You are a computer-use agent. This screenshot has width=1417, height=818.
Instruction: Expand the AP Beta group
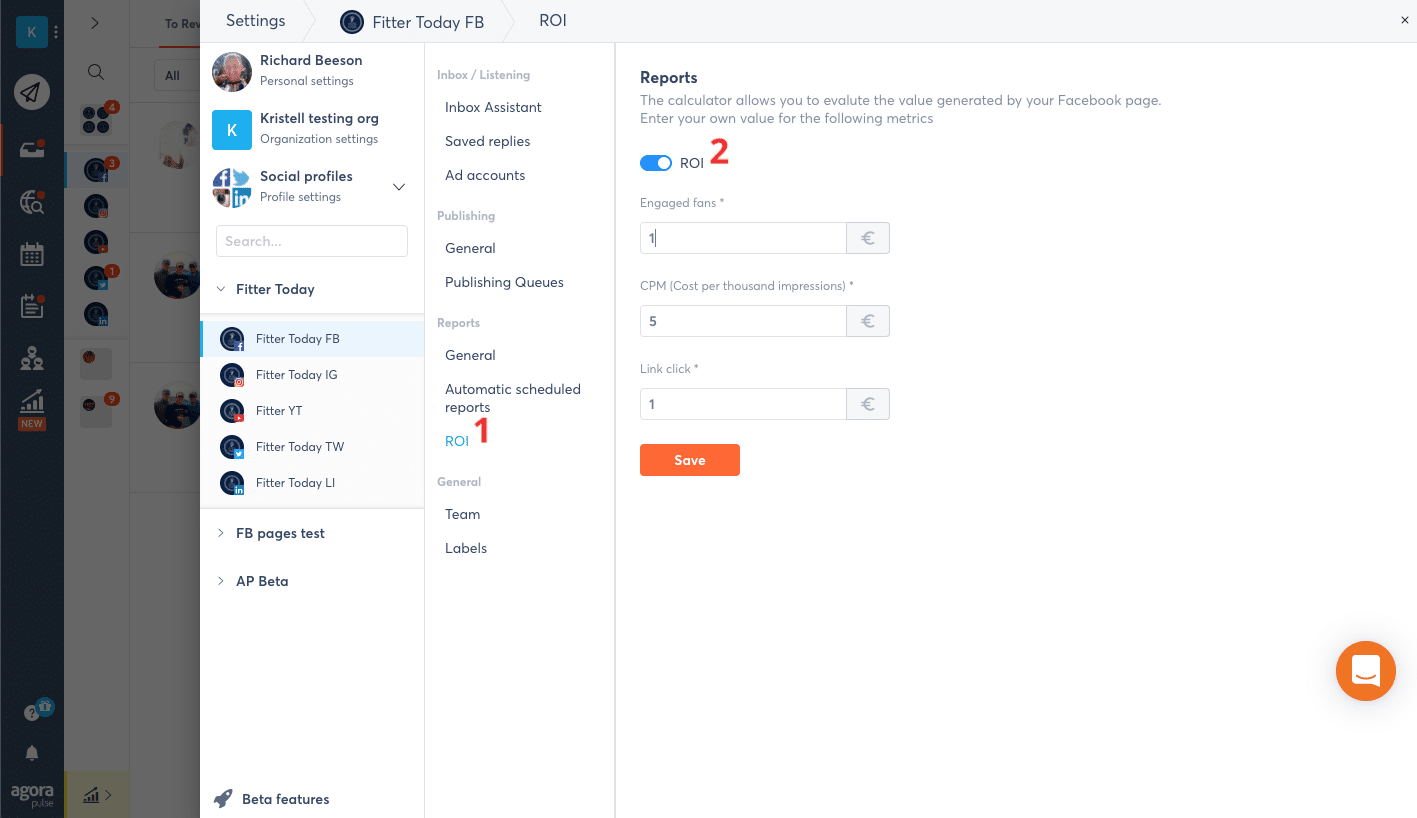point(221,581)
